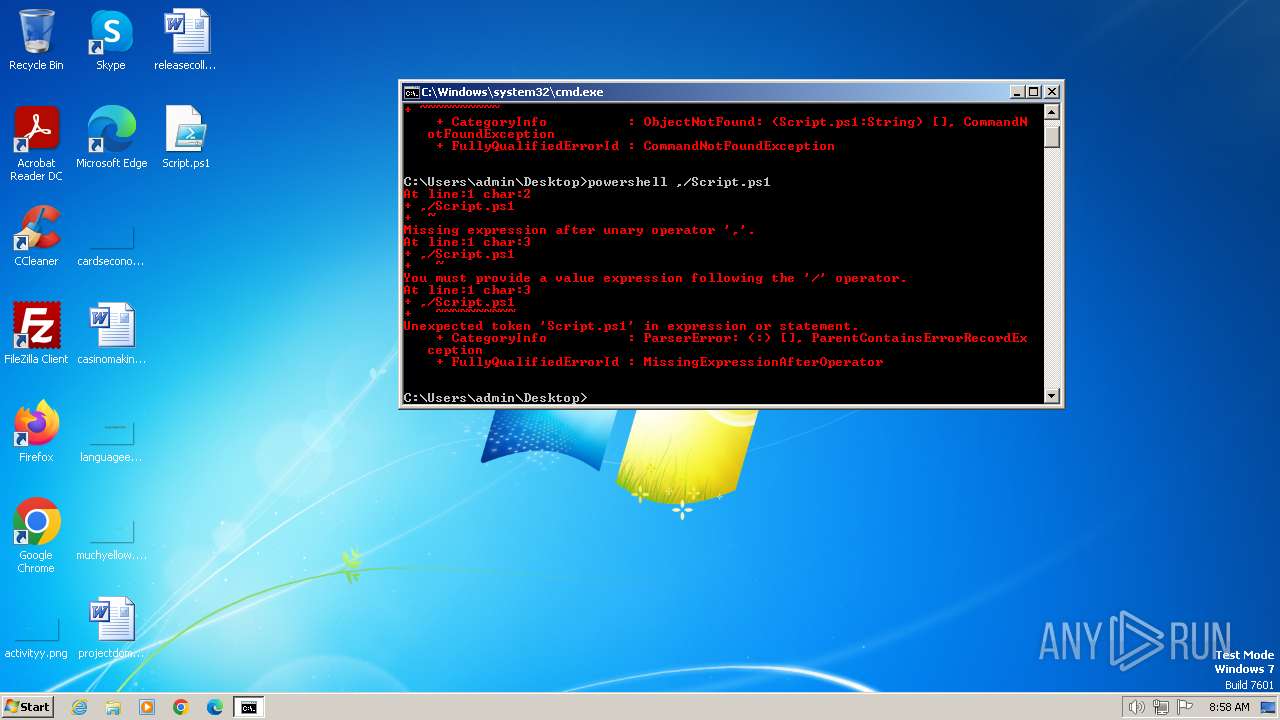1280x720 pixels.
Task: Open Edge from the taskbar
Action: click(x=215, y=707)
